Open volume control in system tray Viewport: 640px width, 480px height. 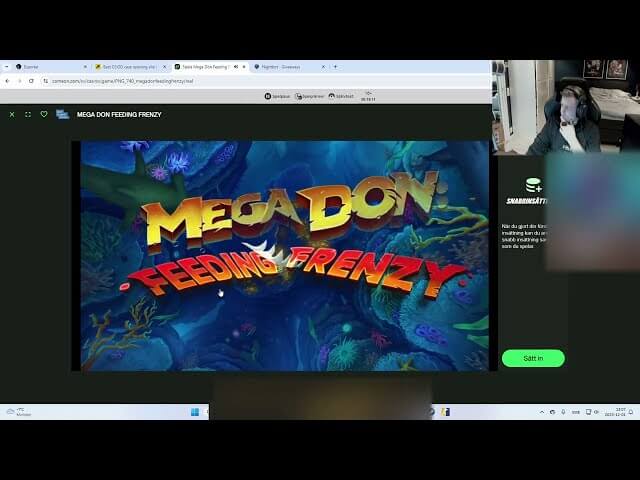coord(597,412)
